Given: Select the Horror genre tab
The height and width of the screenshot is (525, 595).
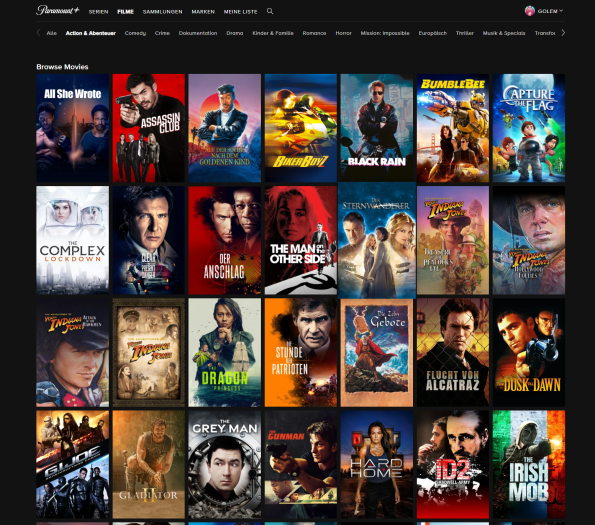Looking at the screenshot, I should pyautogui.click(x=343, y=33).
